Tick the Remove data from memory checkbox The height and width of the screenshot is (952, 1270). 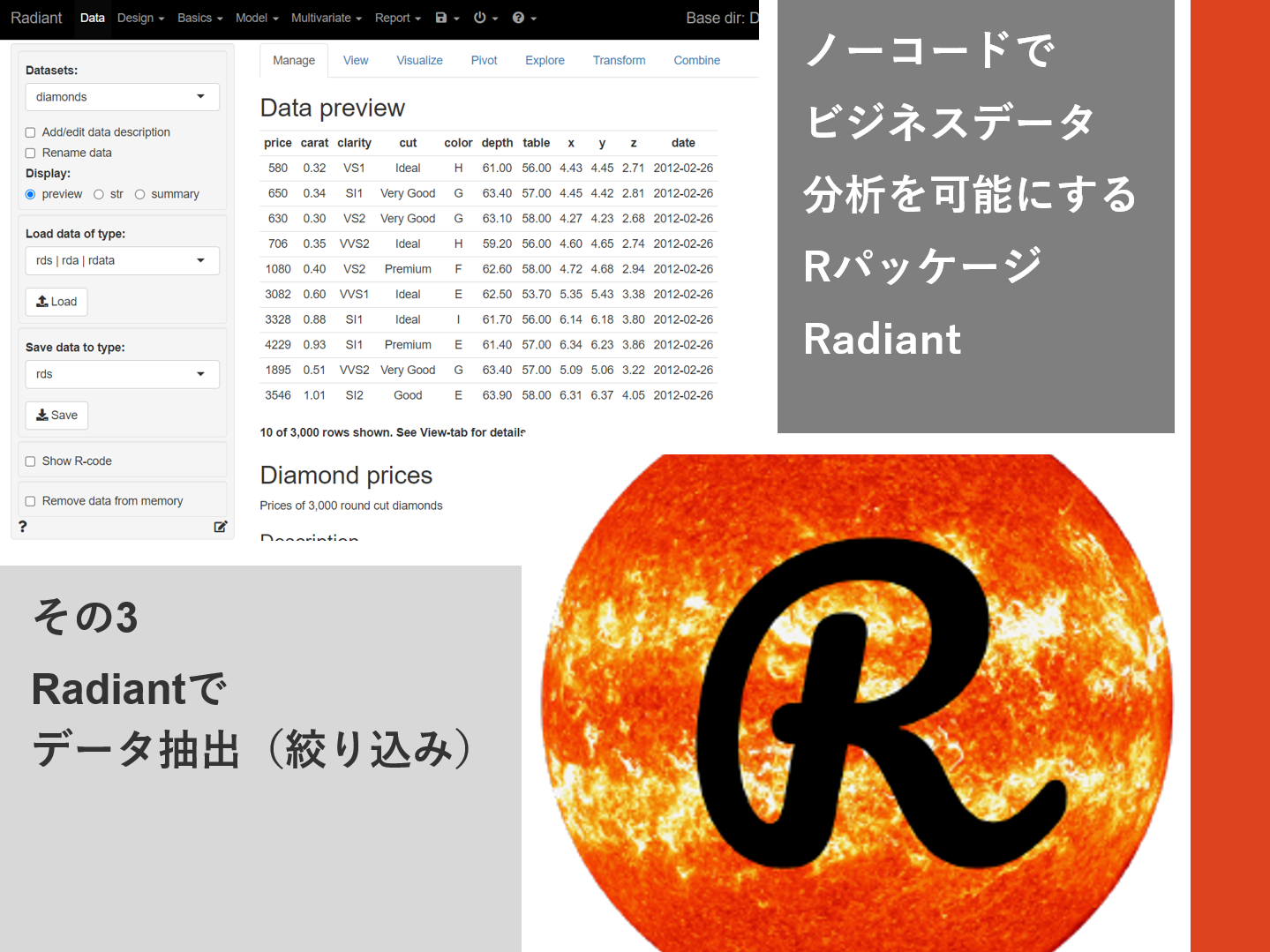coord(31,501)
